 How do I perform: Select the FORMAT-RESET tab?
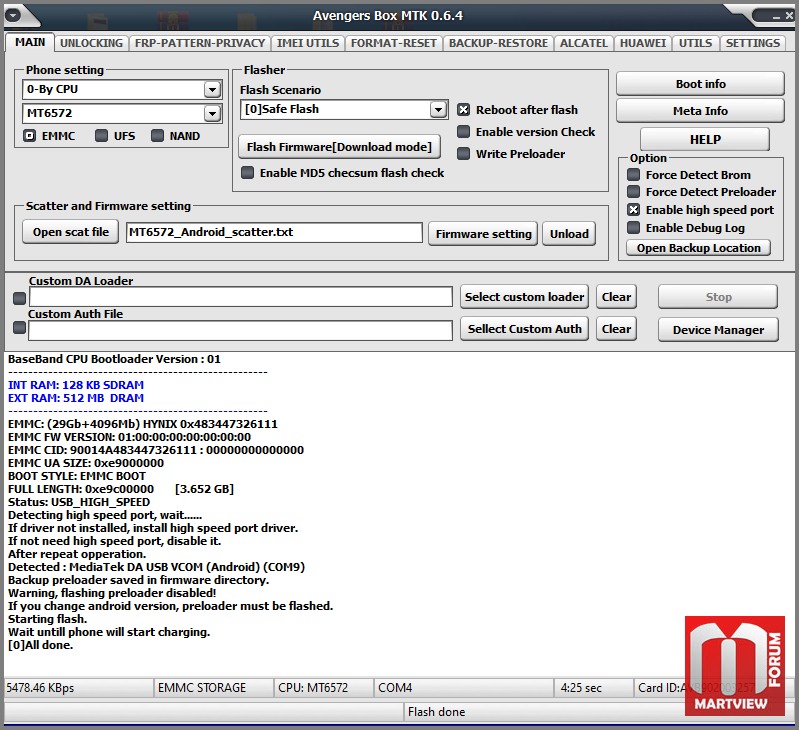pyautogui.click(x=393, y=43)
